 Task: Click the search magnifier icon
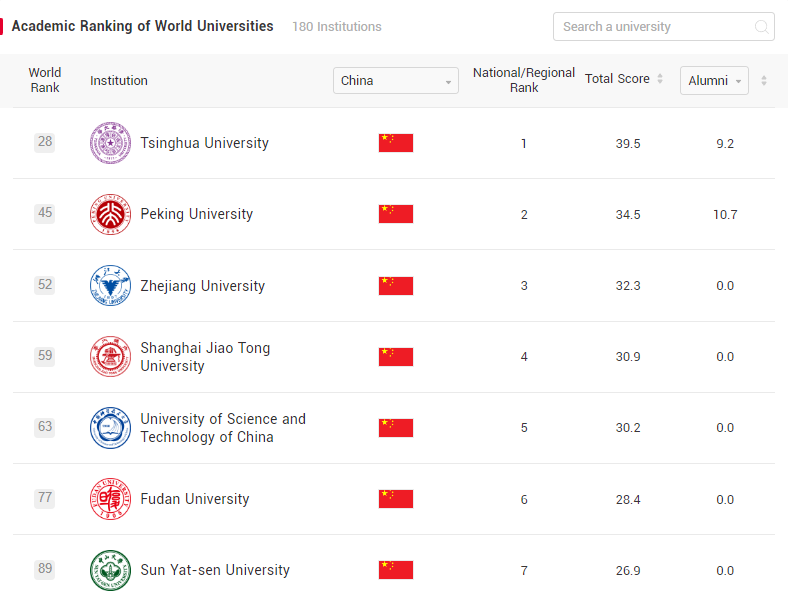[761, 27]
